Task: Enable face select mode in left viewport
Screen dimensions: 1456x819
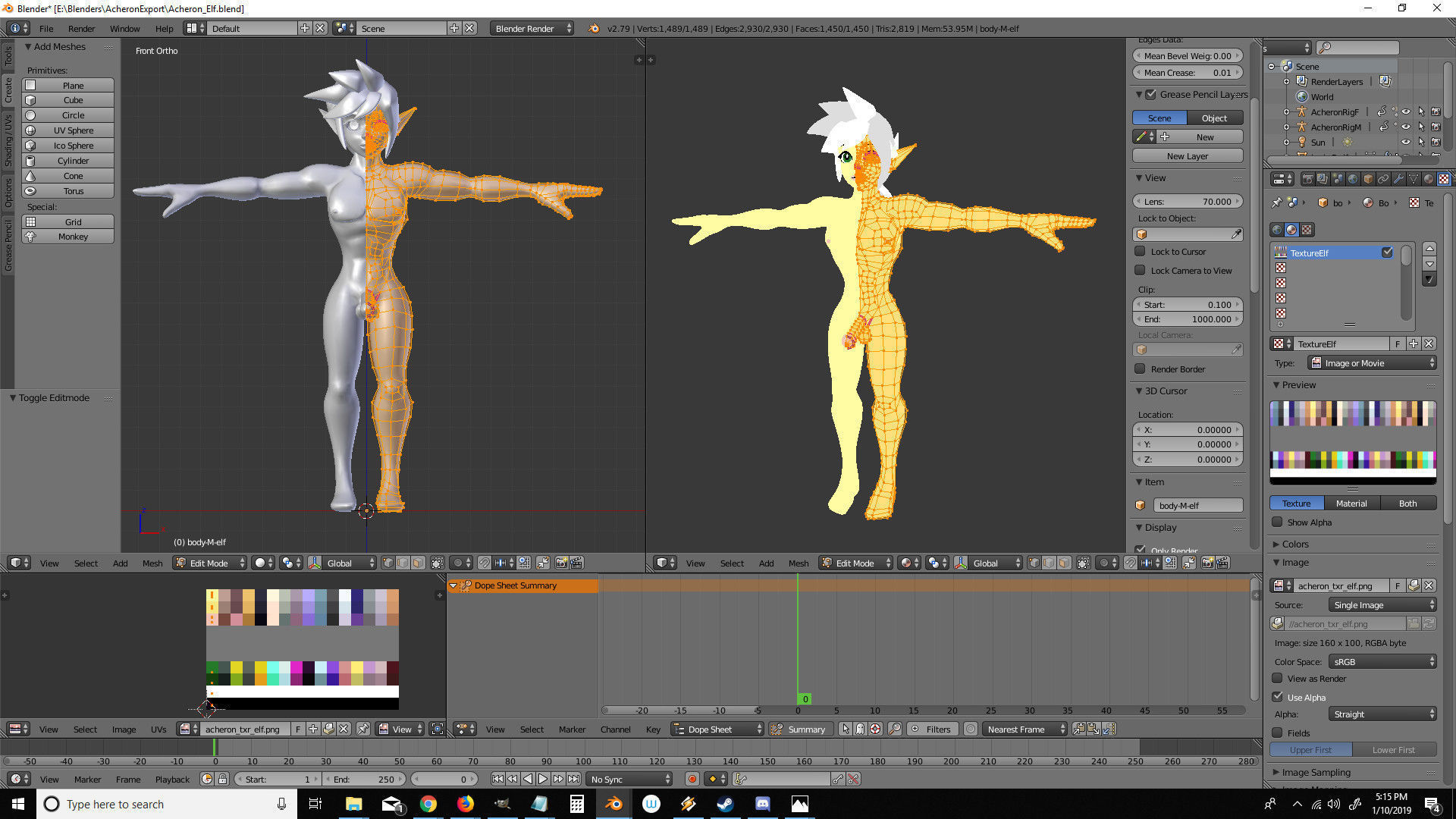Action: point(418,563)
